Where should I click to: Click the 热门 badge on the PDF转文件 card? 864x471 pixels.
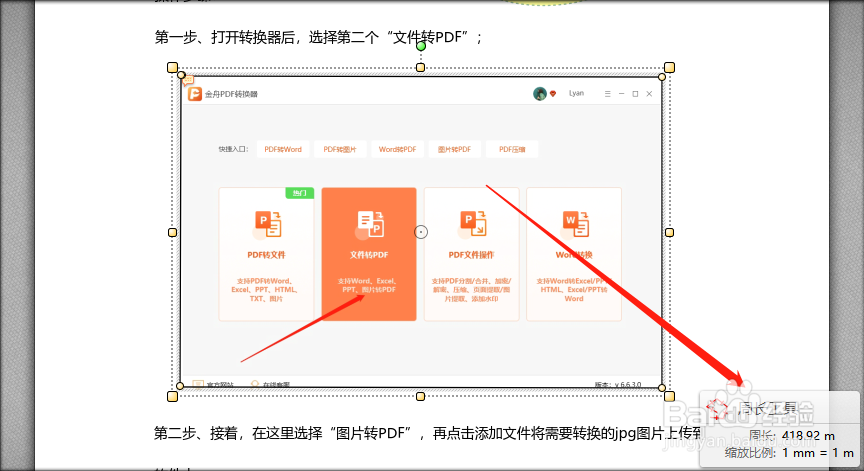(300, 193)
